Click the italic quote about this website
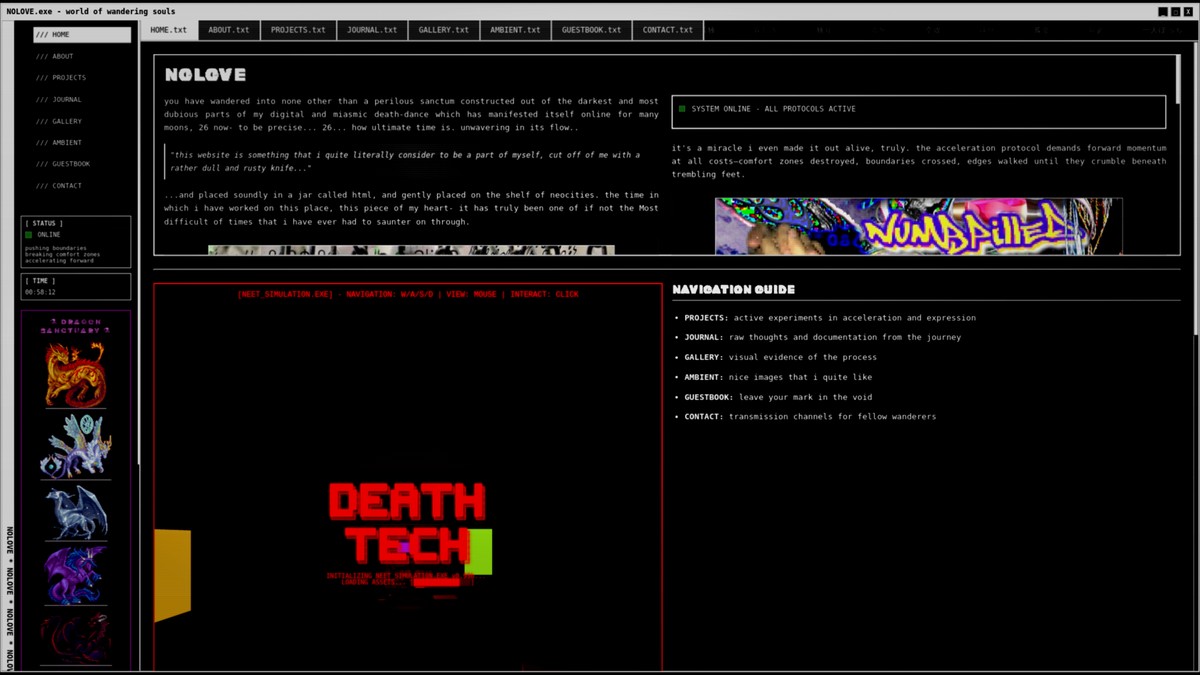 tap(406, 161)
